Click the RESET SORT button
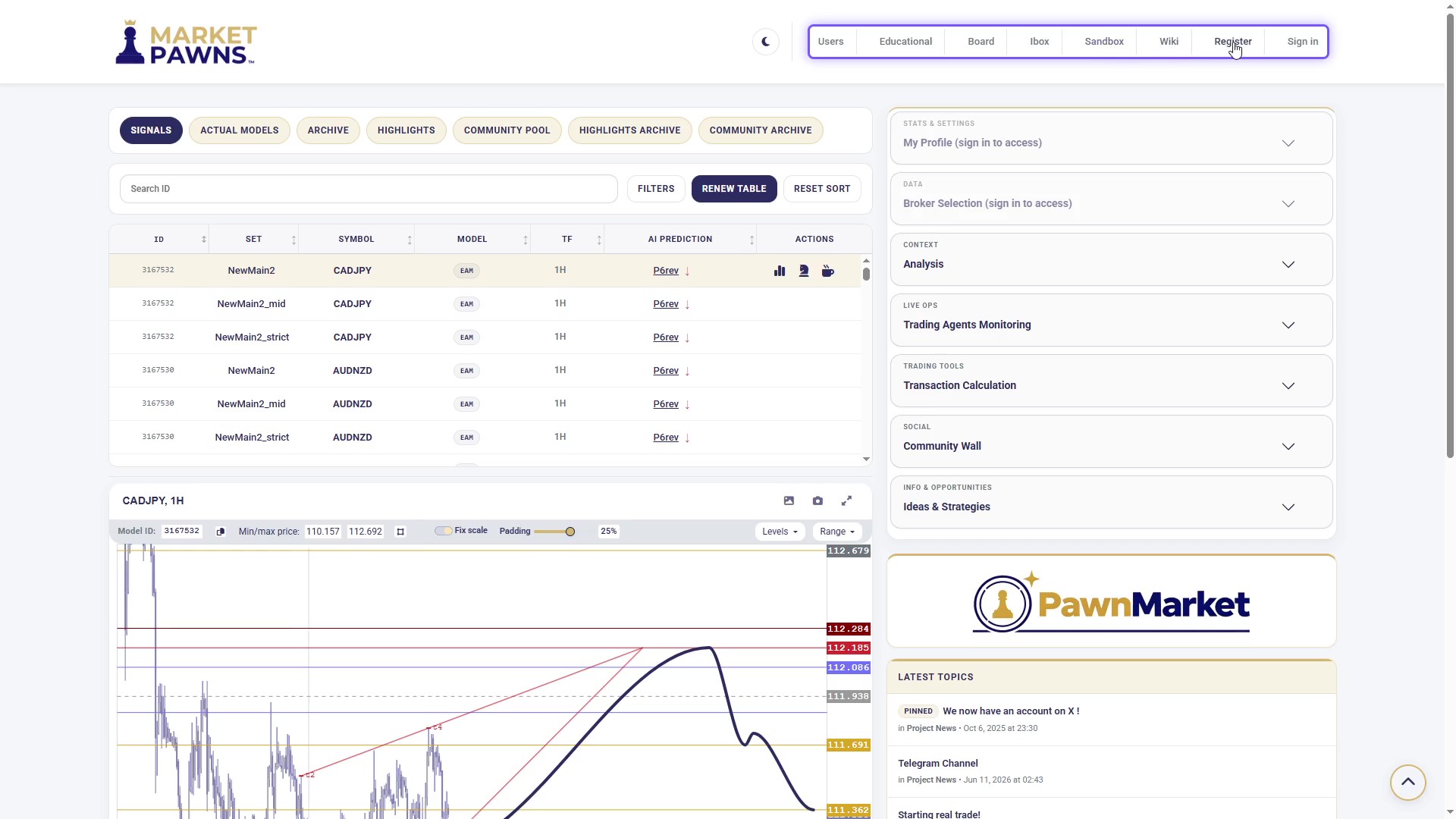 tap(822, 189)
